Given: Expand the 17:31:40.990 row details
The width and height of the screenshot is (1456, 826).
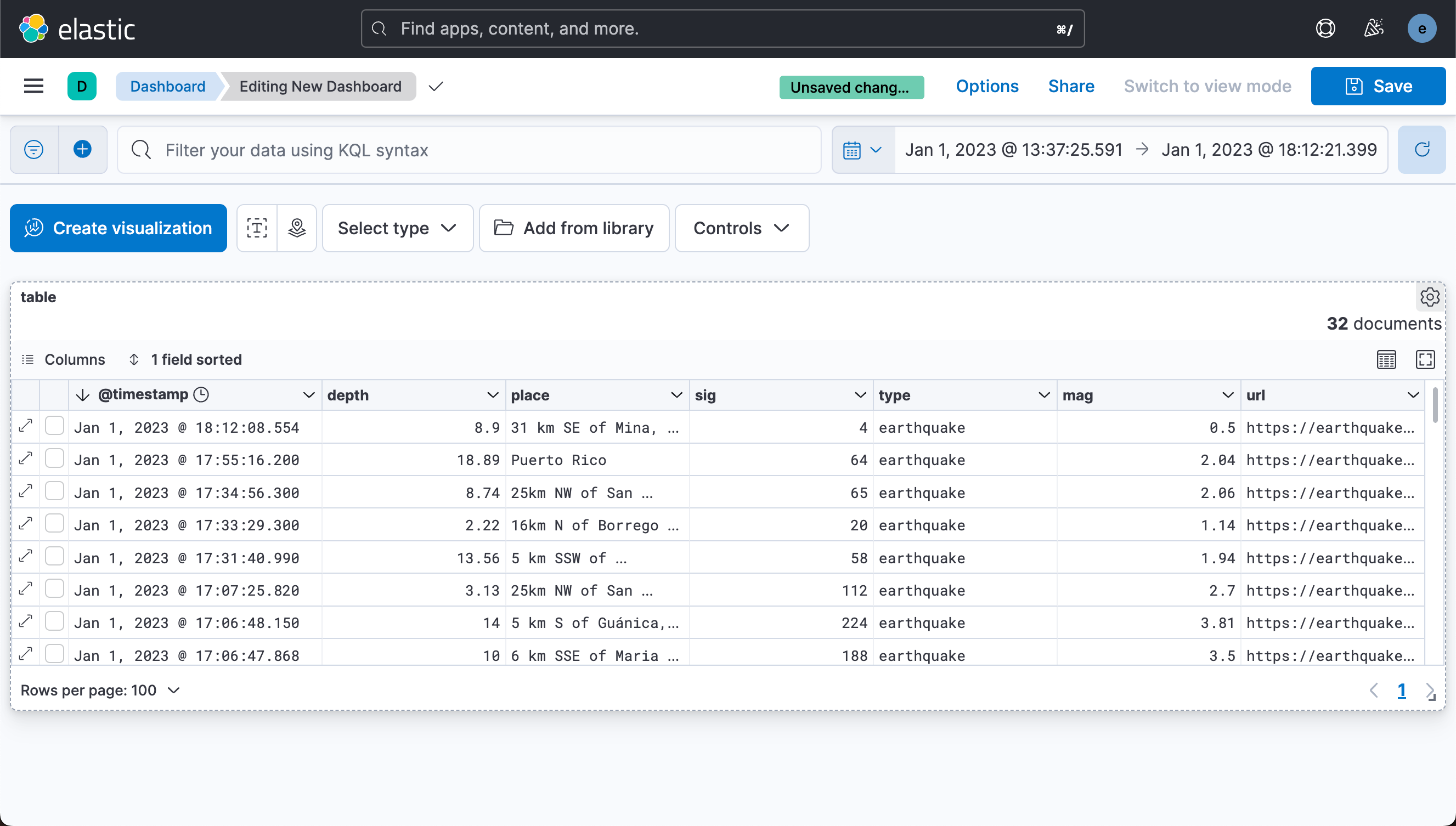Looking at the screenshot, I should pos(26,557).
